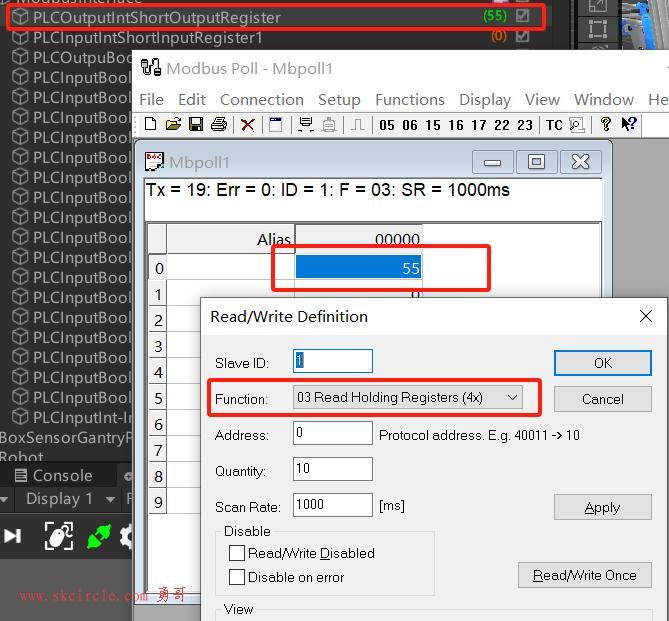Toggle checkbox beside PLCOutputIntShortOutputRegister
The height and width of the screenshot is (621, 669).
[522, 16]
